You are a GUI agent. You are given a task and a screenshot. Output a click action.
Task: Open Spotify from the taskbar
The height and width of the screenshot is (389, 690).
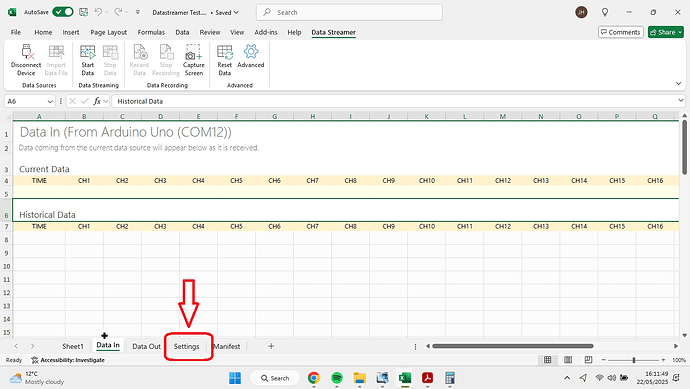[x=337, y=378]
